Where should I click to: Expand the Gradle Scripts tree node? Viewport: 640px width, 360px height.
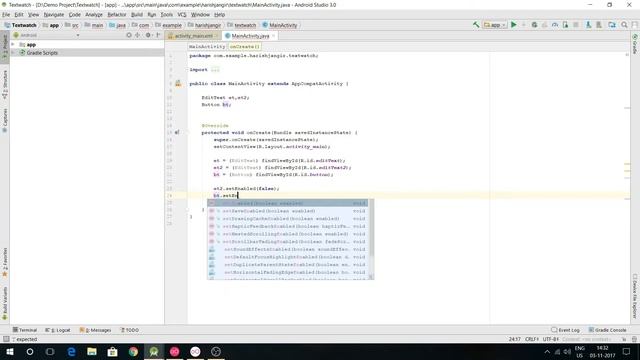tap(13, 53)
